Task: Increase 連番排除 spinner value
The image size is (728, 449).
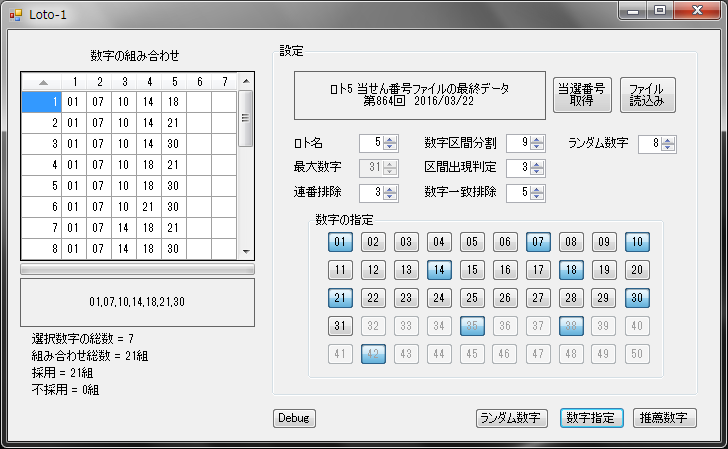Action: [x=390, y=189]
